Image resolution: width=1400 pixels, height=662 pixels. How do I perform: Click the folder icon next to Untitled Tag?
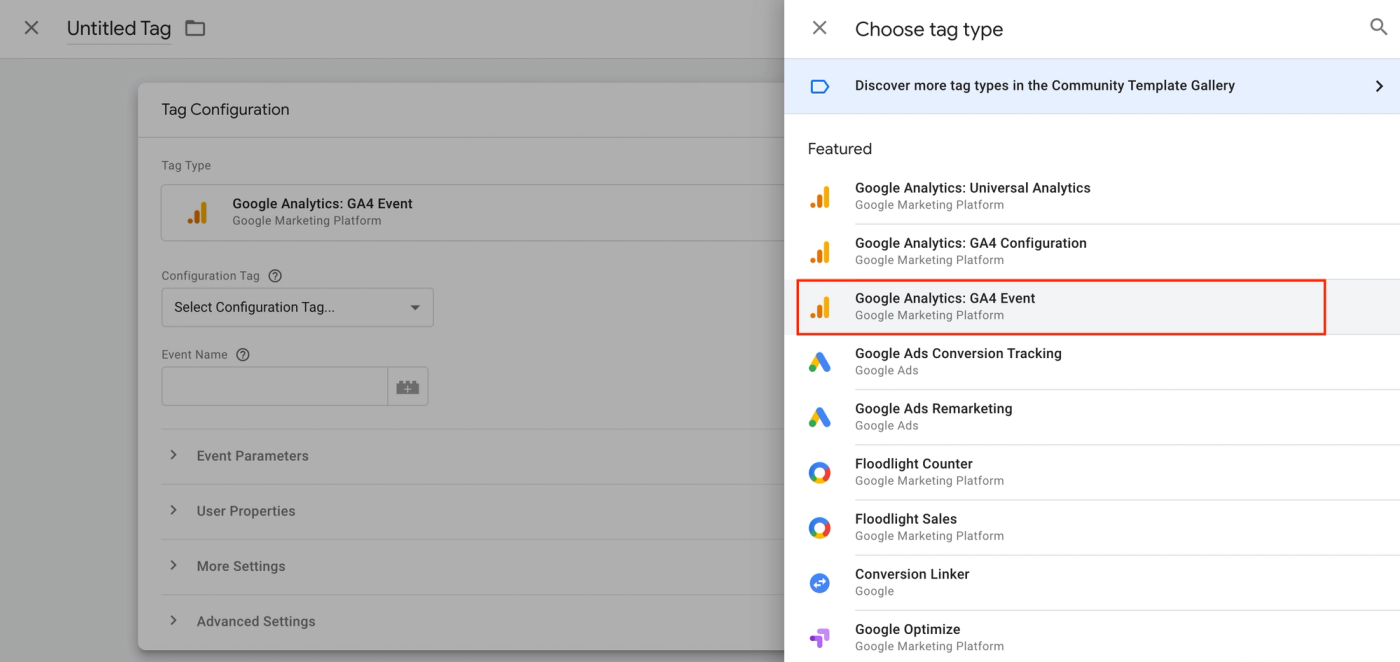pos(195,28)
